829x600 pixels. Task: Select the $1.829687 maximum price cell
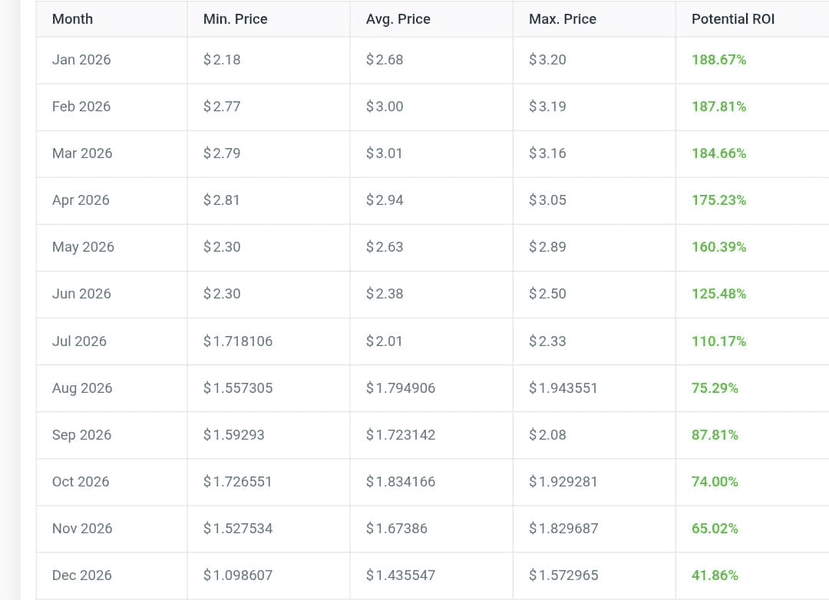(x=563, y=528)
